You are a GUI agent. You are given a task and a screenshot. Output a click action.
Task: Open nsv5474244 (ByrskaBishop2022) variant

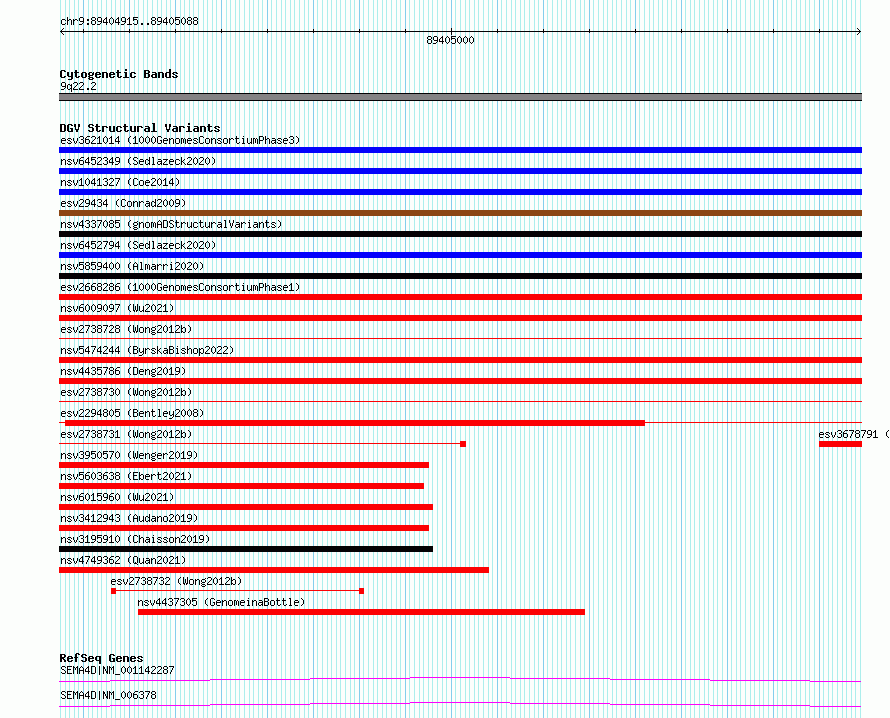tap(147, 350)
